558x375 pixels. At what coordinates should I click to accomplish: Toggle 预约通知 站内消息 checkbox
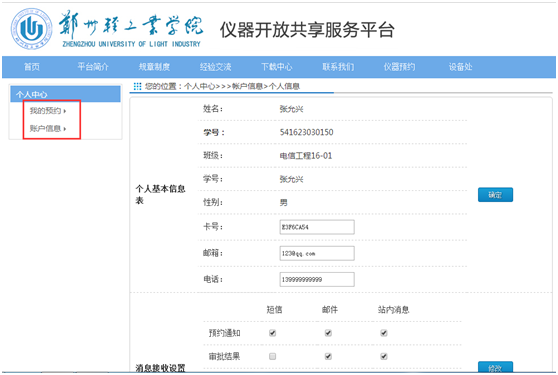pyautogui.click(x=384, y=333)
